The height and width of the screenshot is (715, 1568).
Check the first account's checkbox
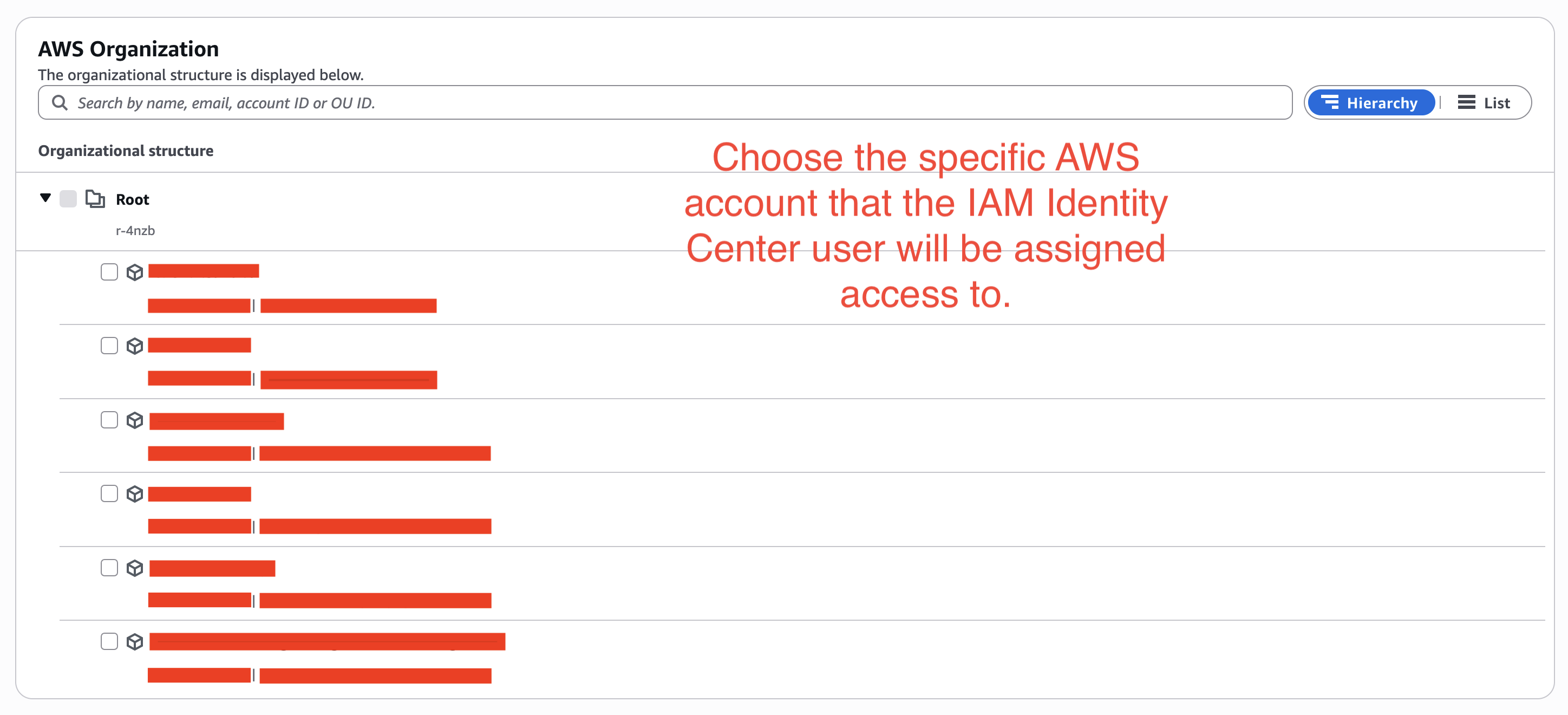(109, 271)
